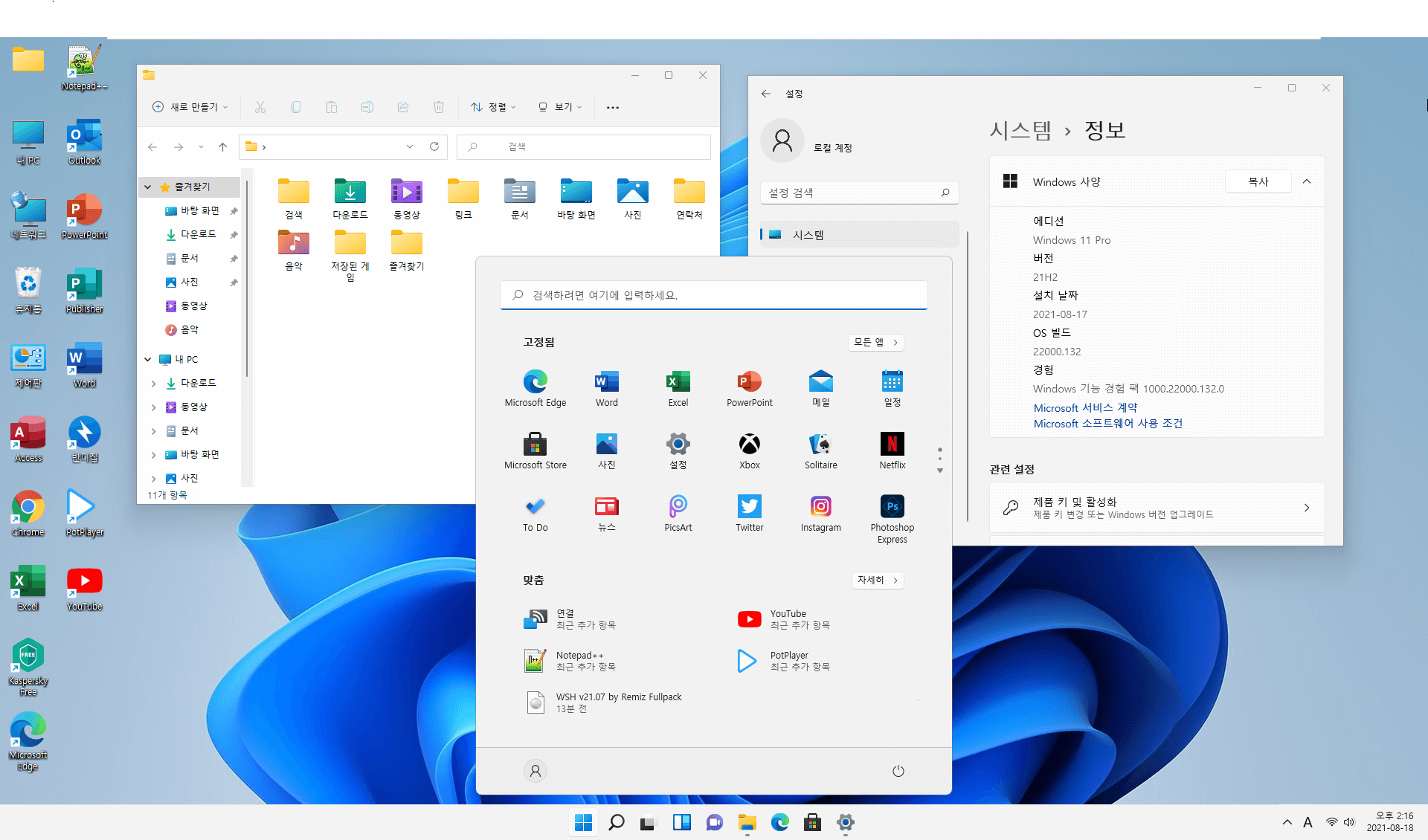Collapse the 즐겨찾기 tree node

click(148, 187)
